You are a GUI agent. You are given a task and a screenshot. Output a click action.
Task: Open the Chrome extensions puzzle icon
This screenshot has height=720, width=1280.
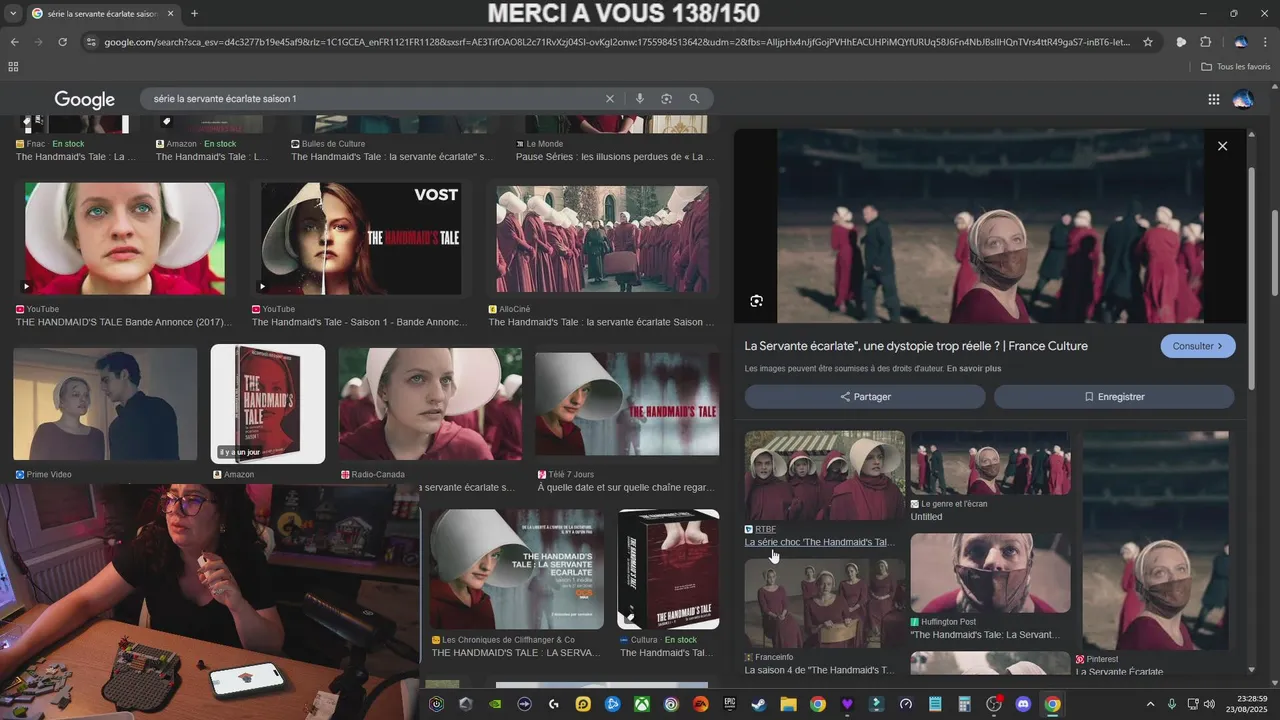point(1206,42)
